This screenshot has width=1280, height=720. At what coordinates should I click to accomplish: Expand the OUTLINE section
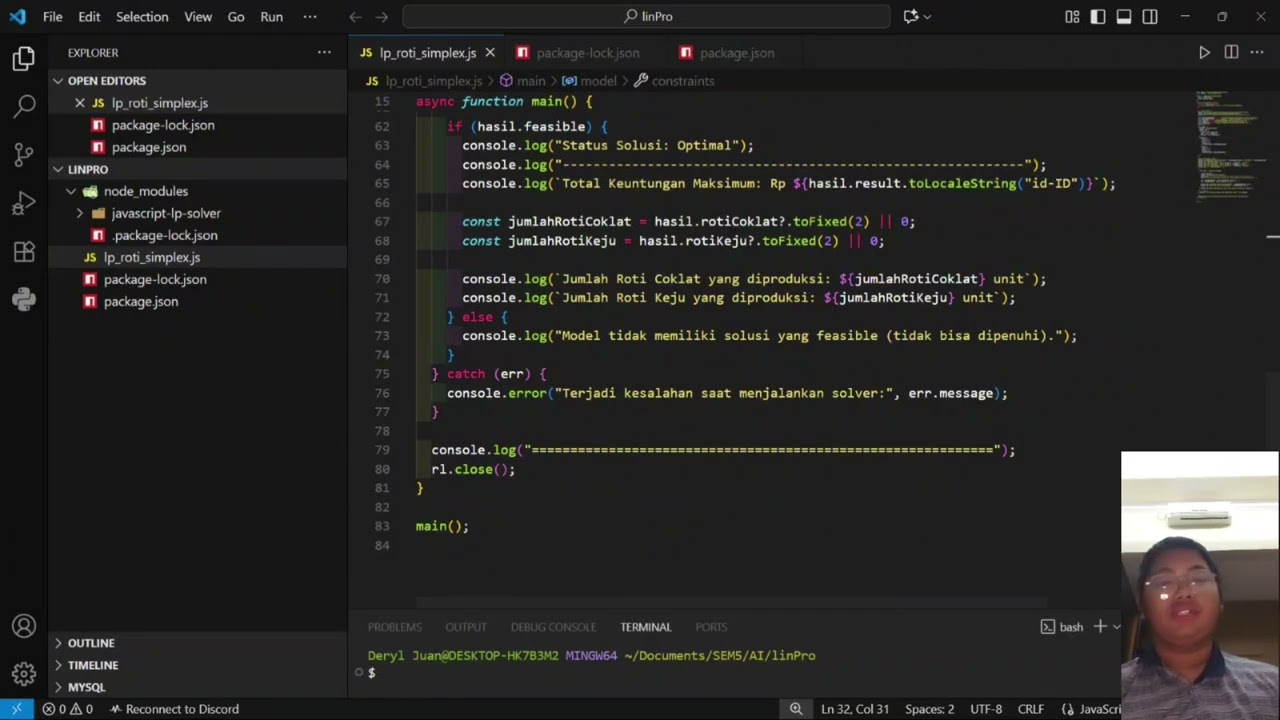coord(91,643)
